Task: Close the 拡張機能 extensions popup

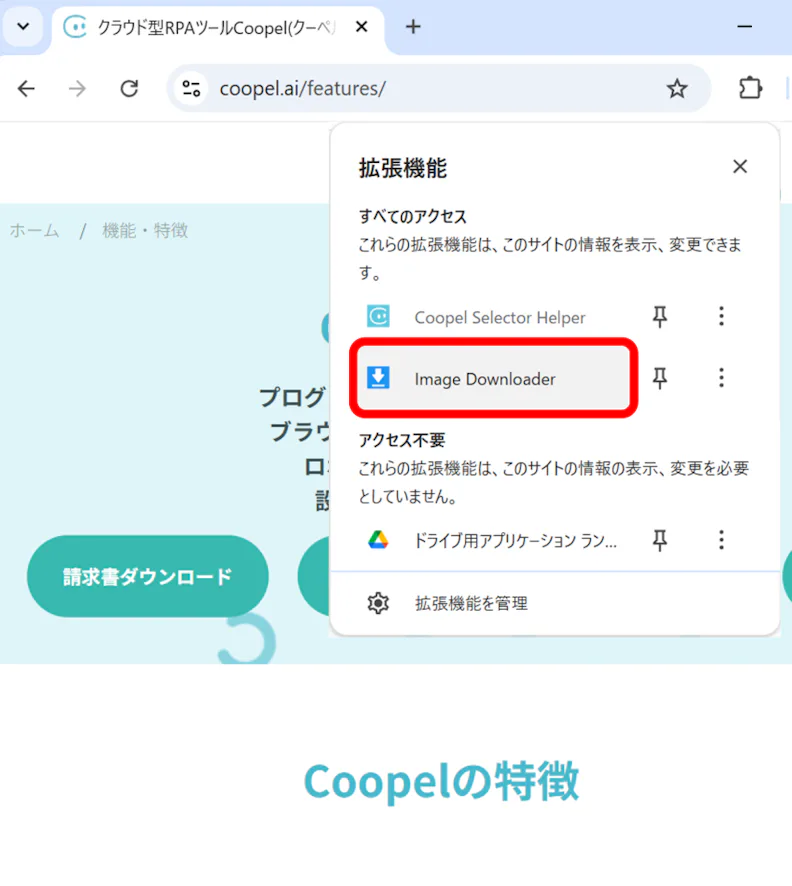Action: tap(740, 166)
